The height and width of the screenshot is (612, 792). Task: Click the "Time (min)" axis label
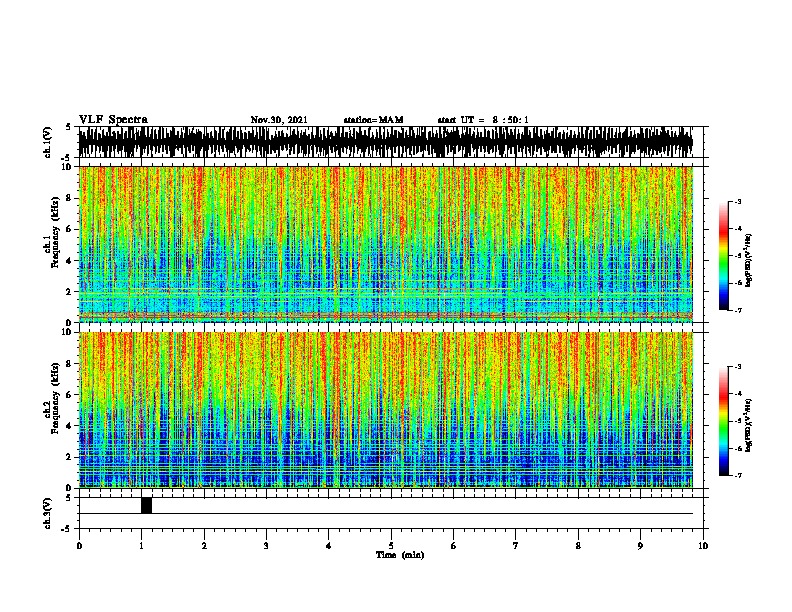[400, 555]
